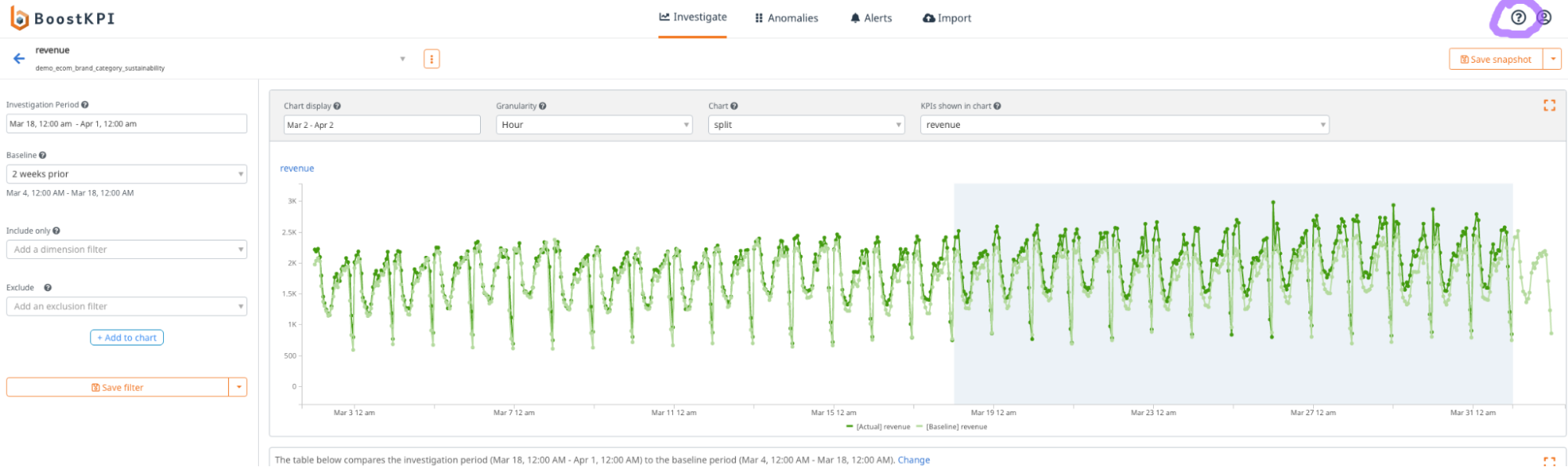Click the Investigation Period date range field

pos(126,124)
